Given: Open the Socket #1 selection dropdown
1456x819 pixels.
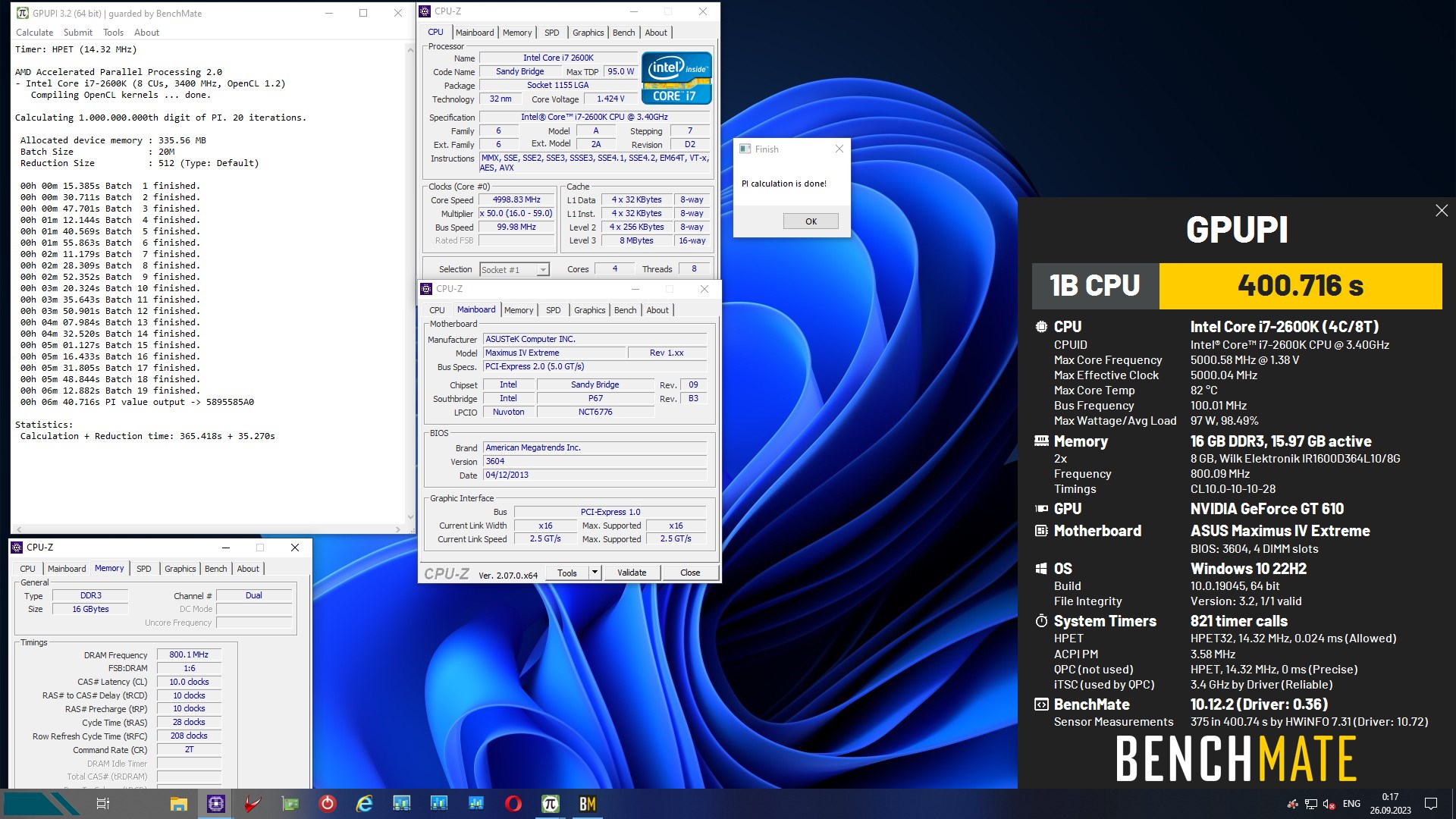Looking at the screenshot, I should 514,269.
